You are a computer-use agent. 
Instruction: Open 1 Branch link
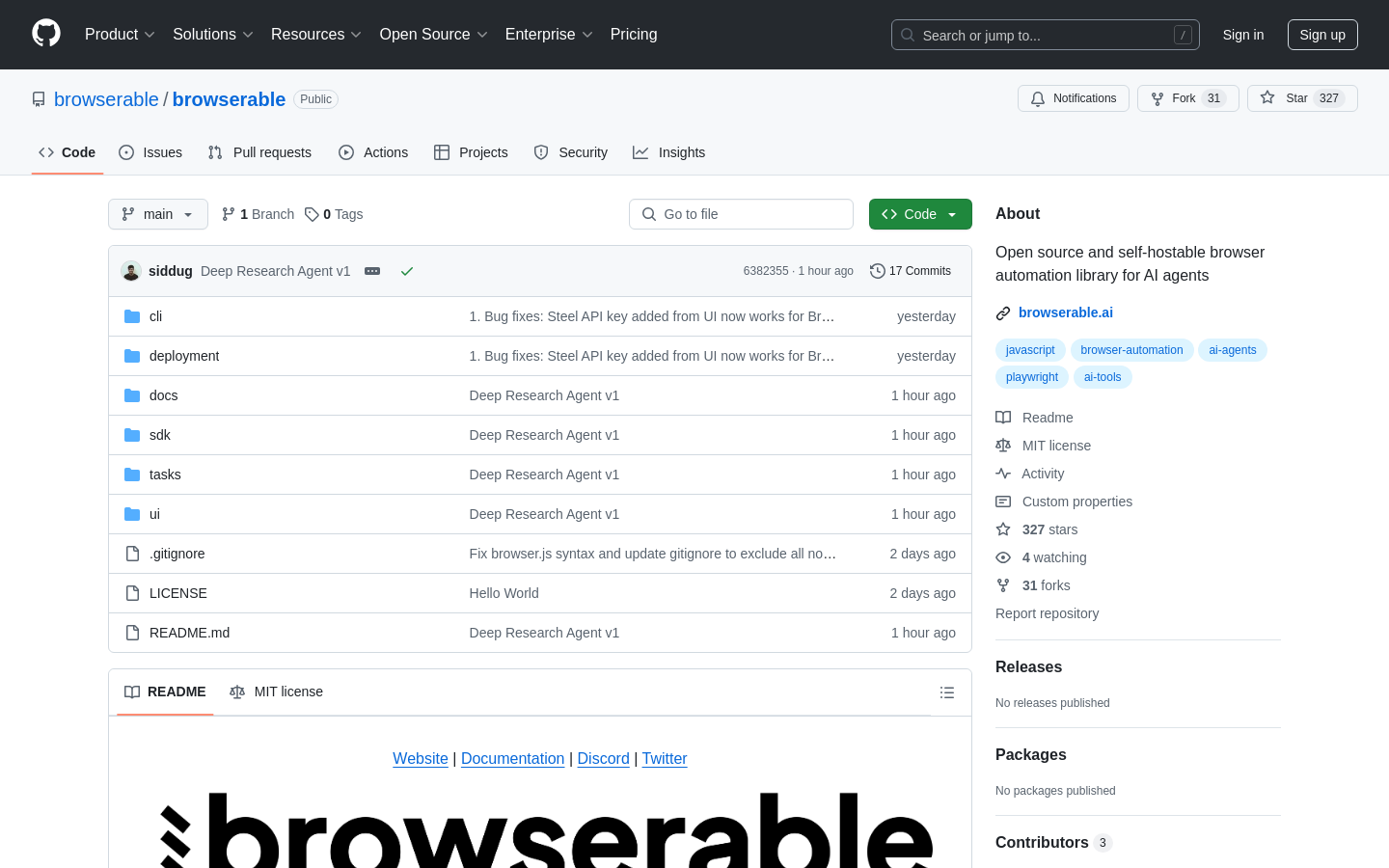[258, 214]
